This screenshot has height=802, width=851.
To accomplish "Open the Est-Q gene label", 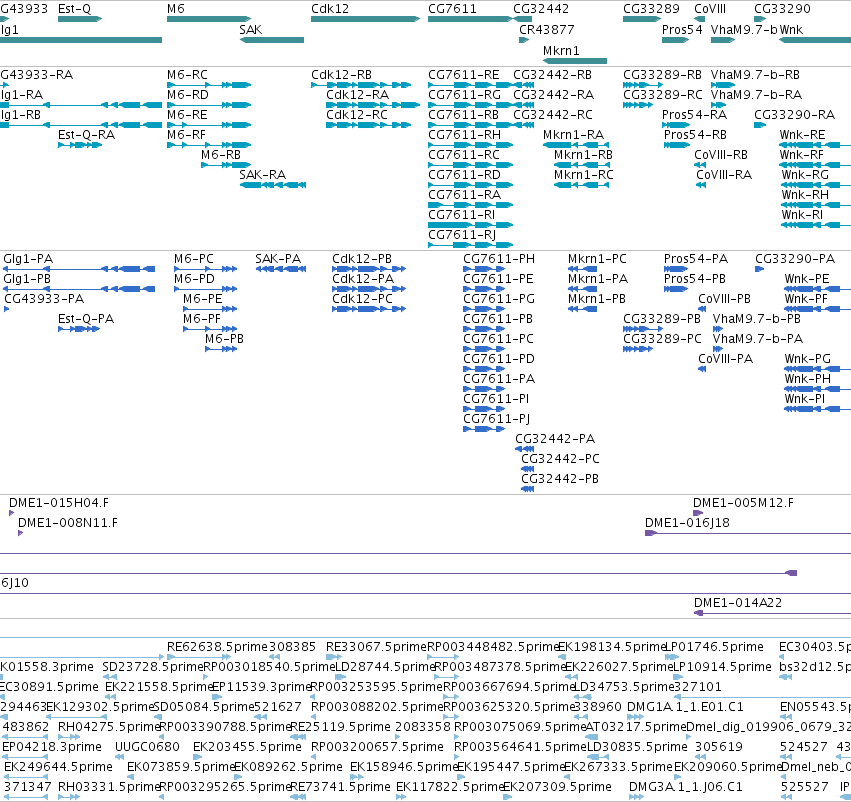I will click(x=74, y=9).
